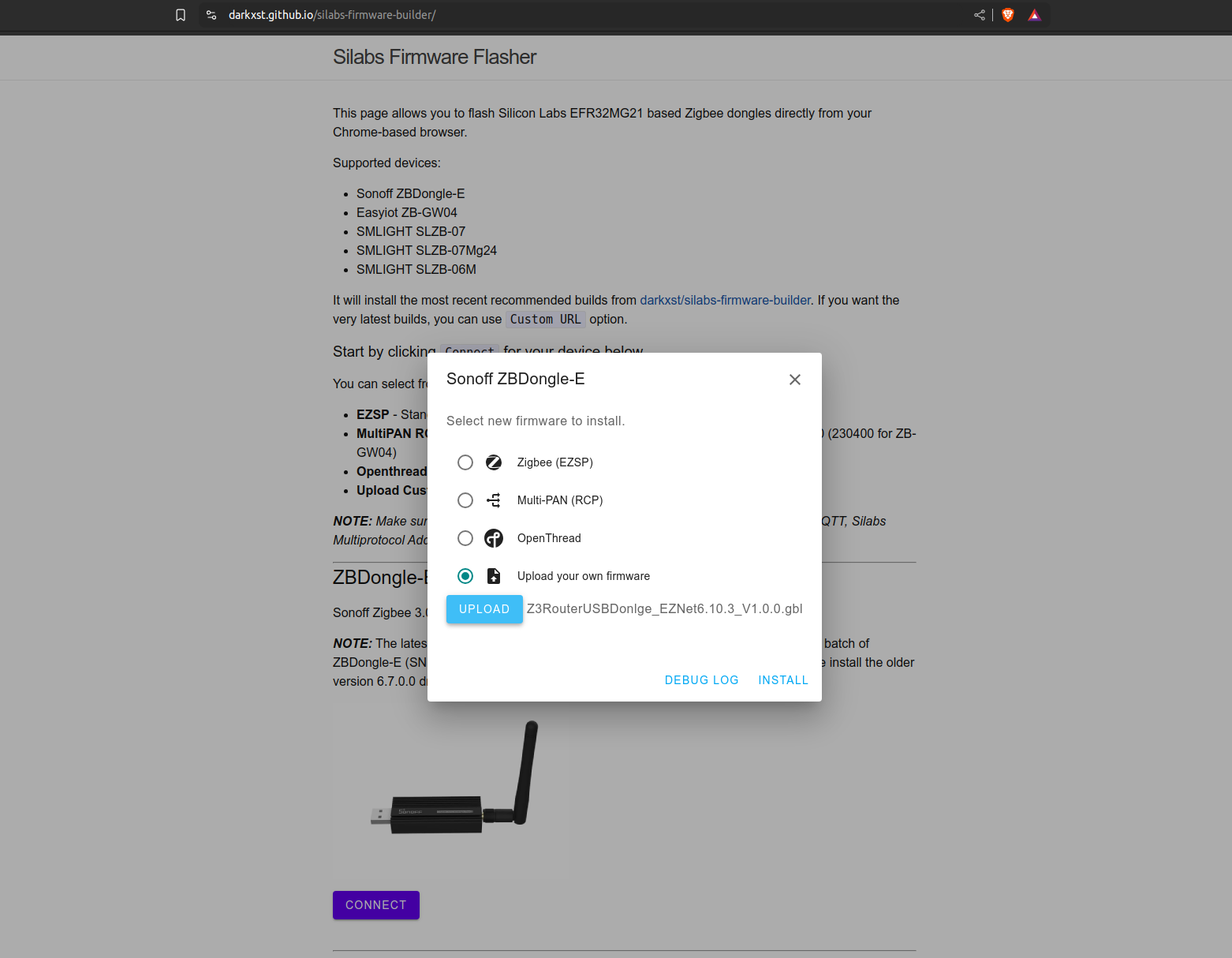This screenshot has width=1232, height=958.
Task: Select the OpenThread radio button
Action: pos(465,538)
